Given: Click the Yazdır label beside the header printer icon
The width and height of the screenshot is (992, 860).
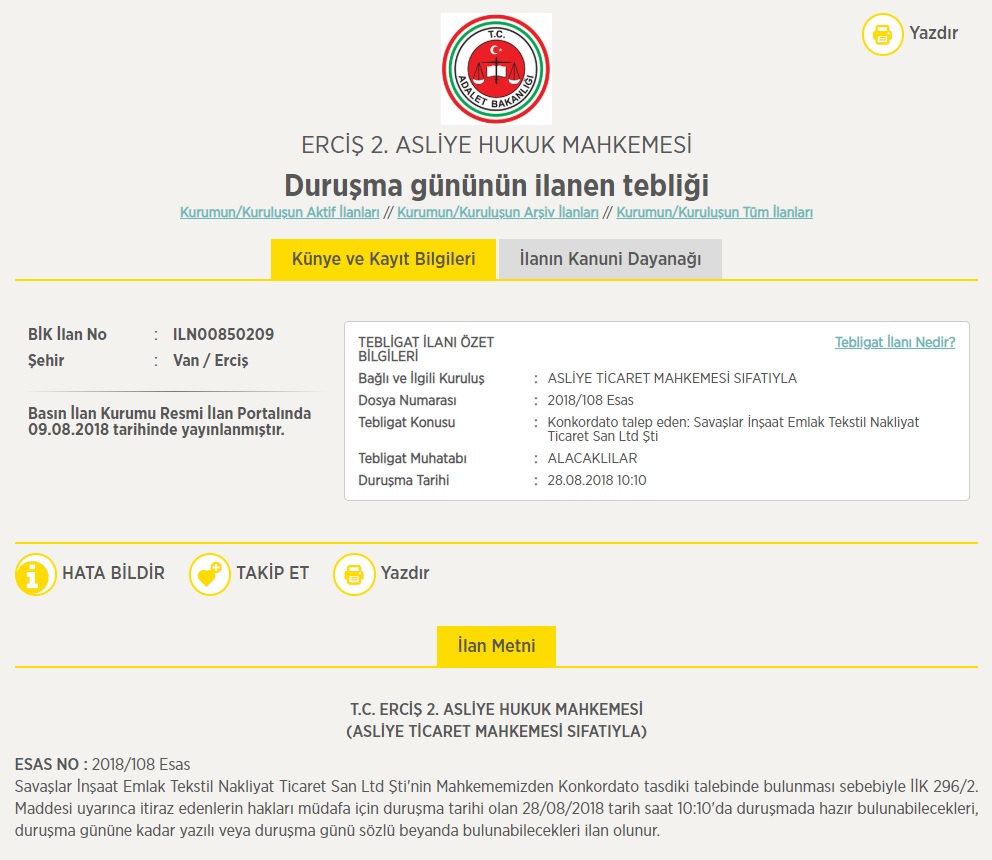Looking at the screenshot, I should point(933,33).
